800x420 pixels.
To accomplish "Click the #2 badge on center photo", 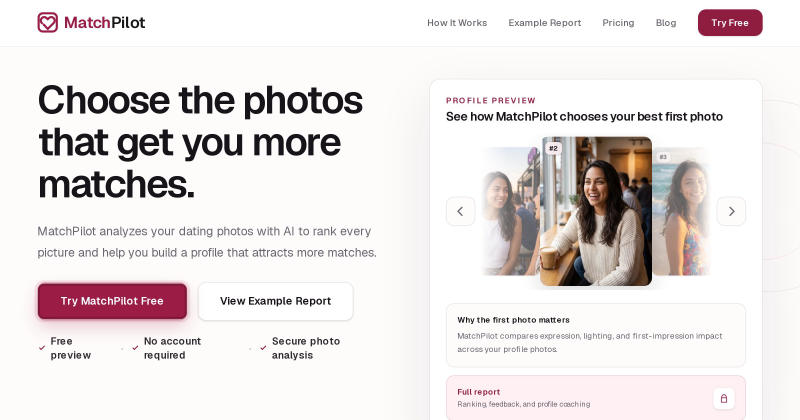I will (x=553, y=149).
